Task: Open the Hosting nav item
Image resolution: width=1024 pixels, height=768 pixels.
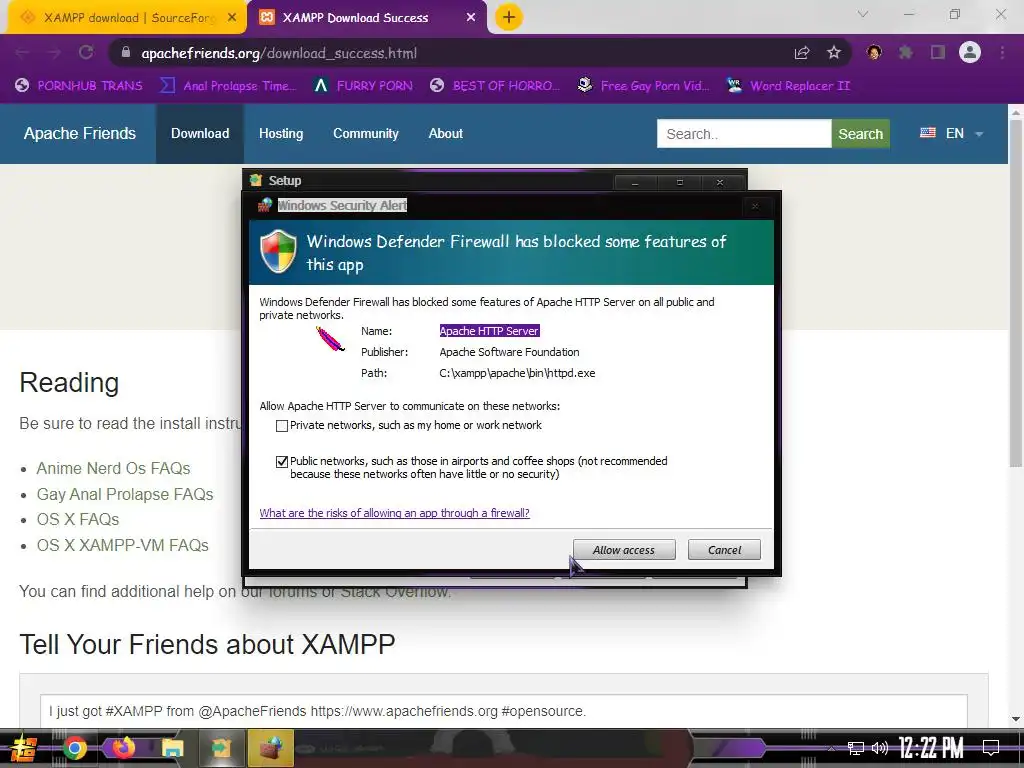Action: point(281,133)
